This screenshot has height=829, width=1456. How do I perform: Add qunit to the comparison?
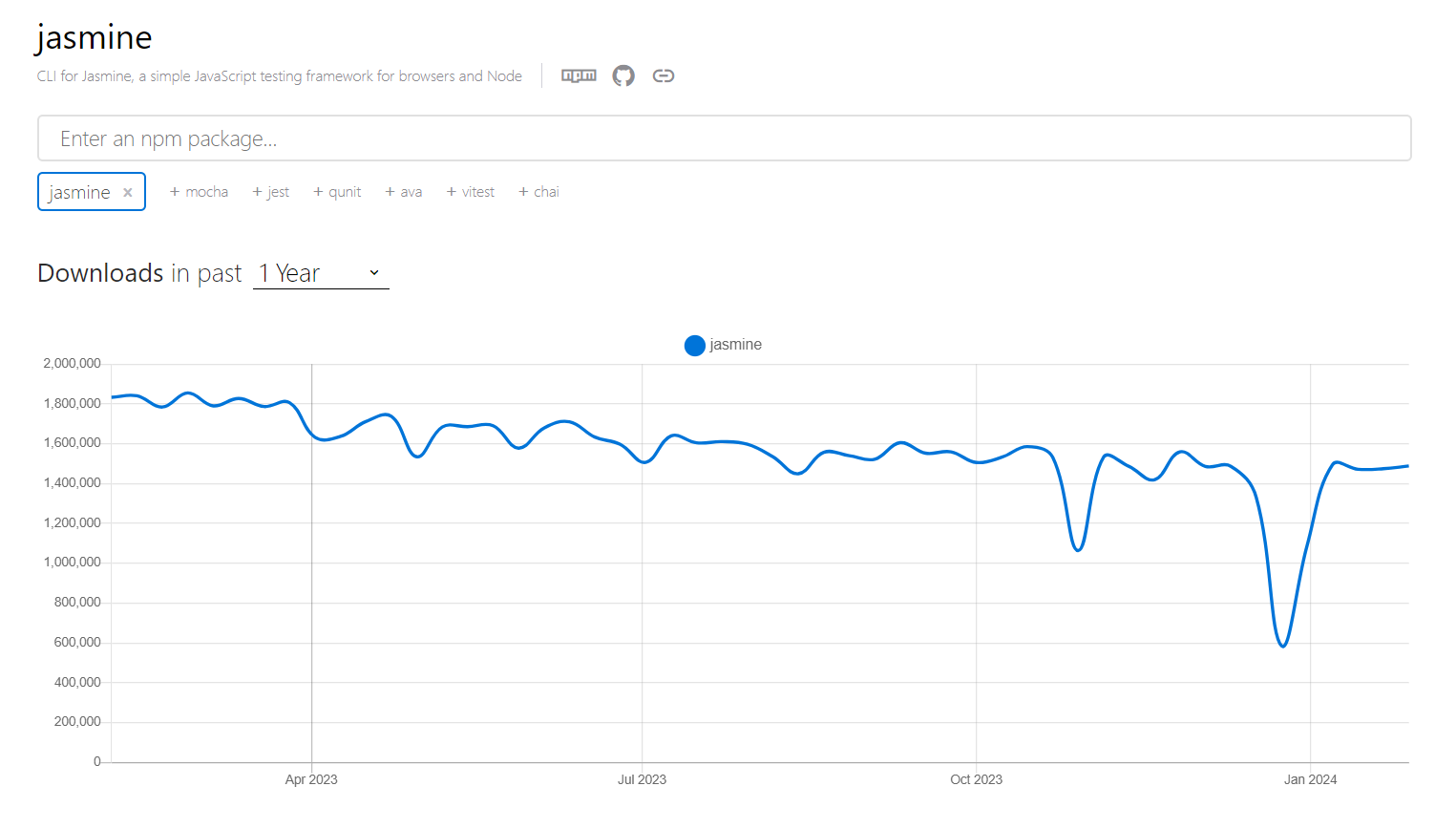[x=337, y=192]
